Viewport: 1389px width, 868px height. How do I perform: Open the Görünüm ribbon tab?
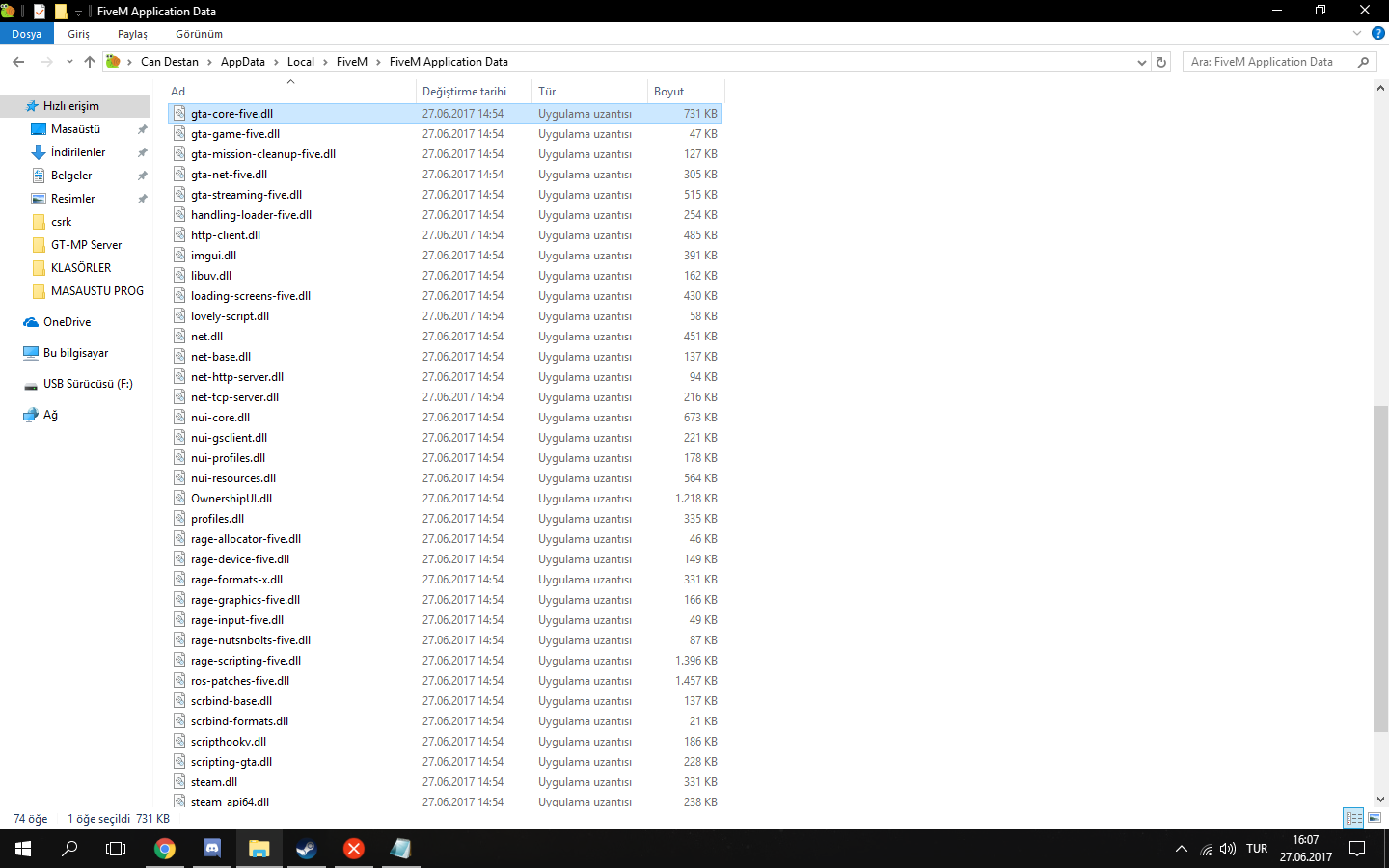(199, 34)
